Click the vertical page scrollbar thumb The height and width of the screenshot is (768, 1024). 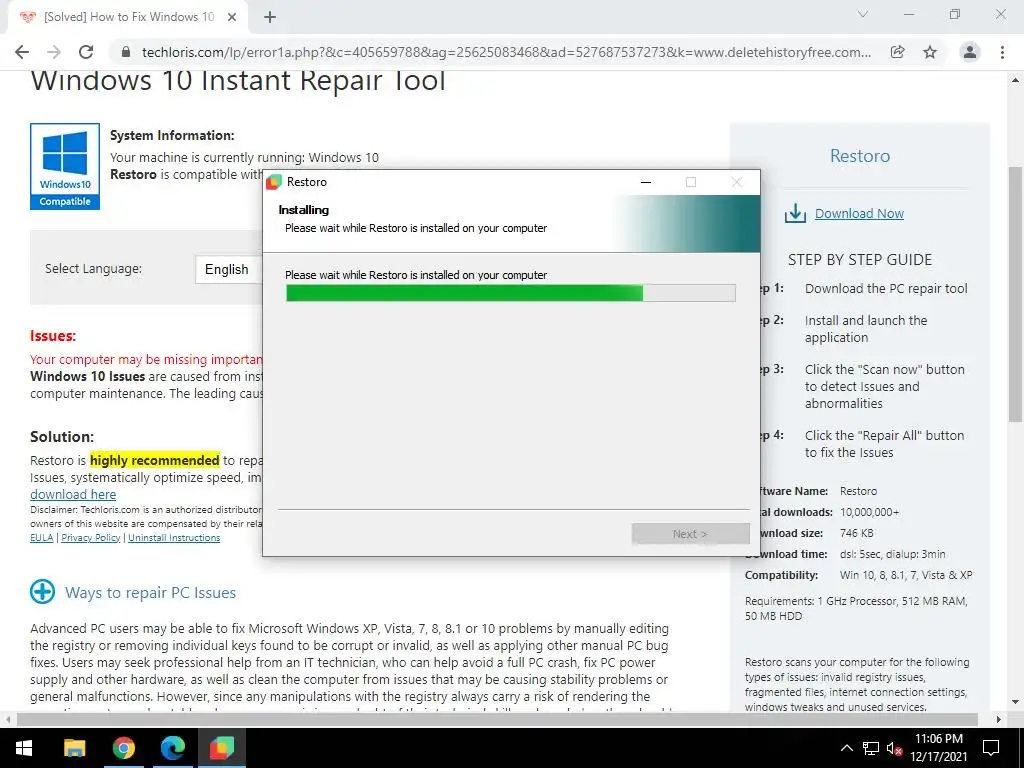click(x=1015, y=294)
